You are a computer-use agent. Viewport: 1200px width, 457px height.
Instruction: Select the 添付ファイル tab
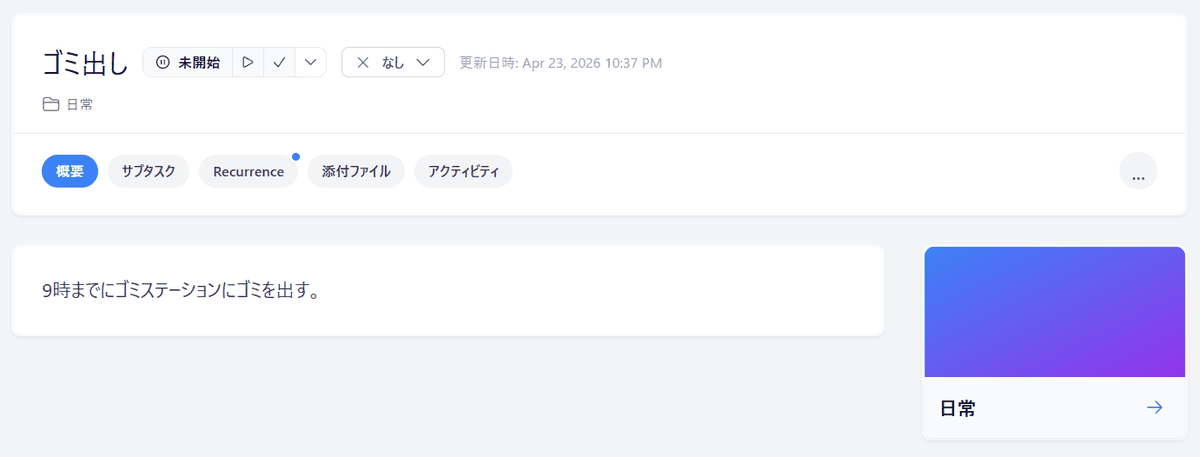[355, 172]
